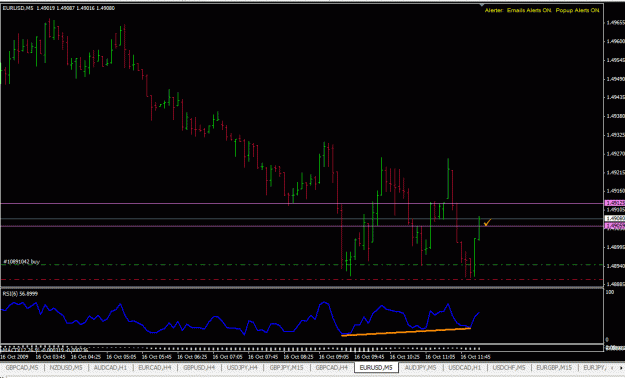
Task: Switch to the EURCAD,H4 chart tab
Action: point(155,367)
